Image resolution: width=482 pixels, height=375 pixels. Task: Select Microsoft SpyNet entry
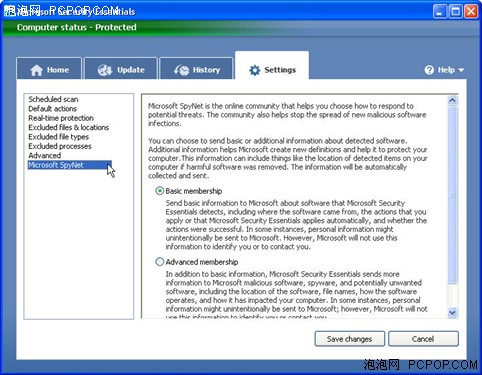(x=70, y=165)
